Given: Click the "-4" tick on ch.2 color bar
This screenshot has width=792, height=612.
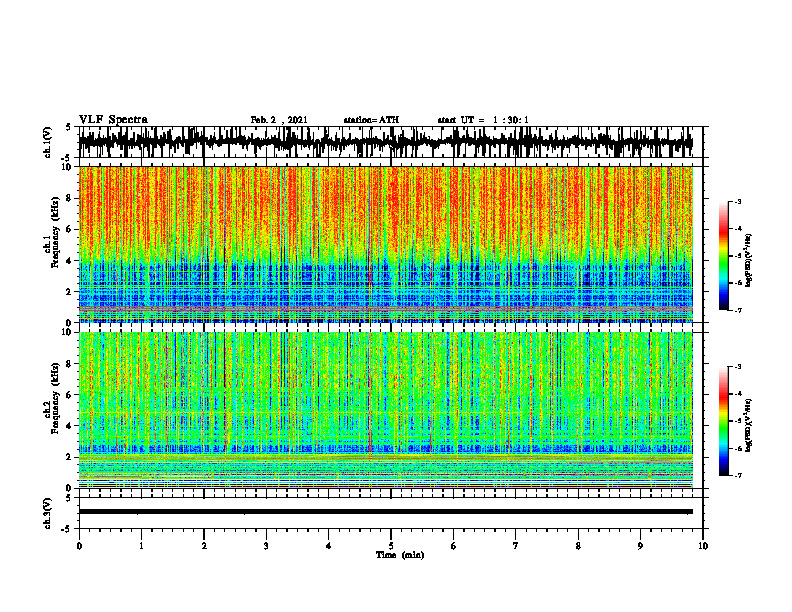Looking at the screenshot, I should (x=737, y=394).
